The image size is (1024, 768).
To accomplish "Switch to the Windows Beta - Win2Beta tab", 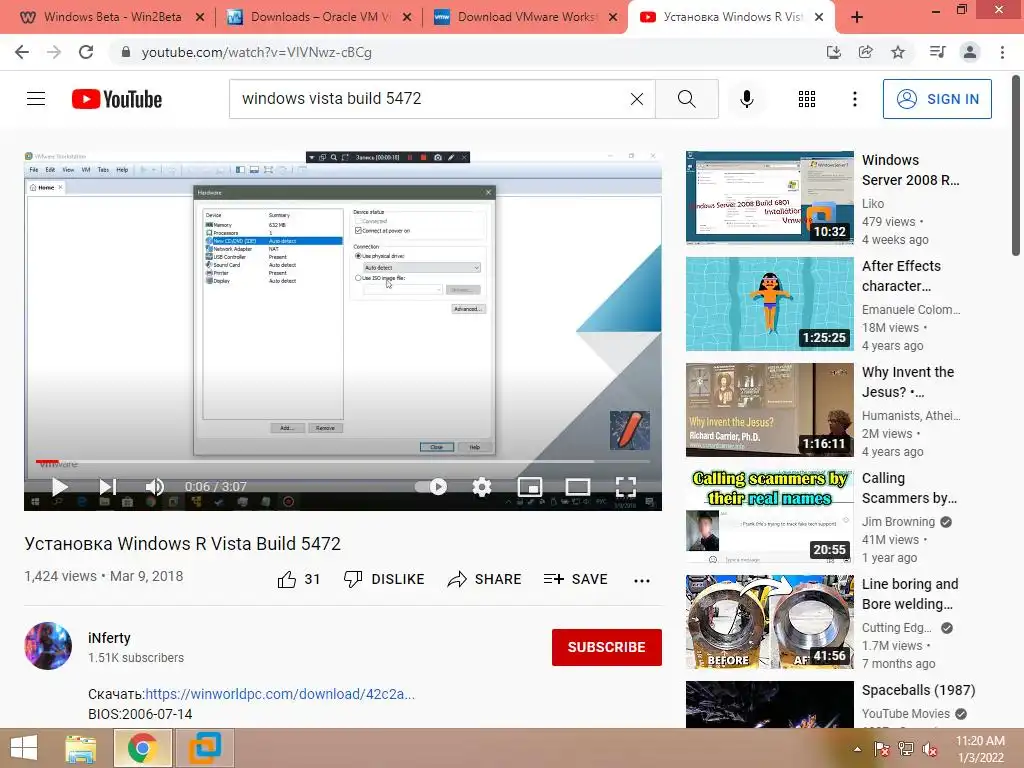I will coord(112,17).
